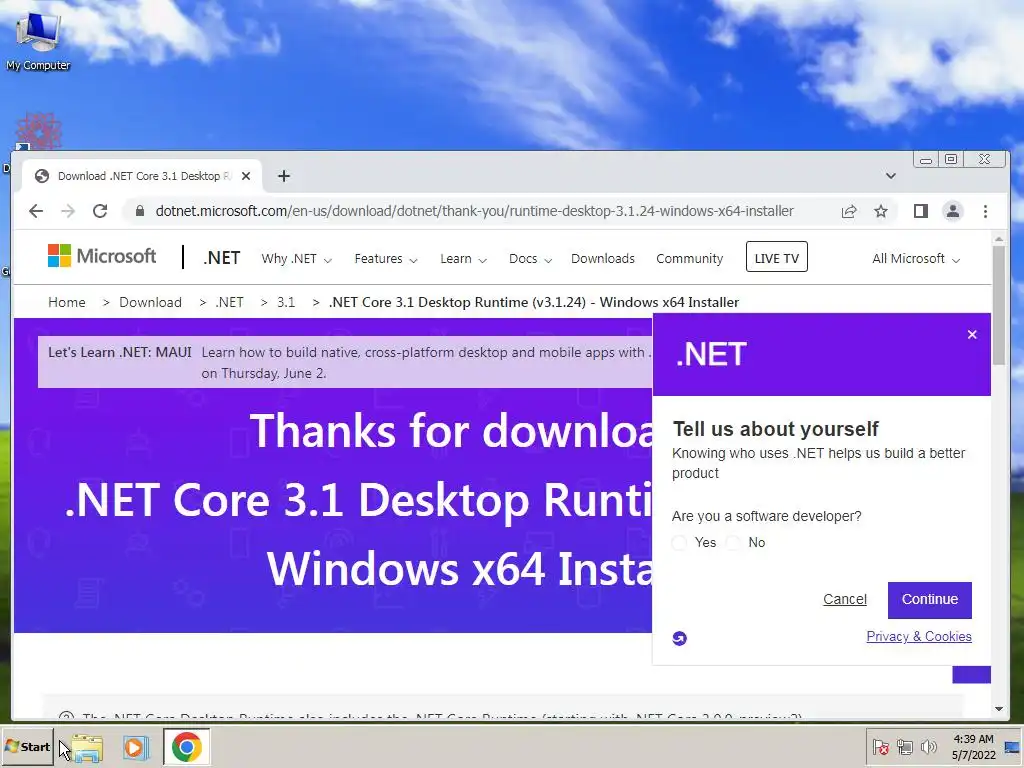
Task: Open Chrome's three-dot menu
Action: click(x=985, y=211)
